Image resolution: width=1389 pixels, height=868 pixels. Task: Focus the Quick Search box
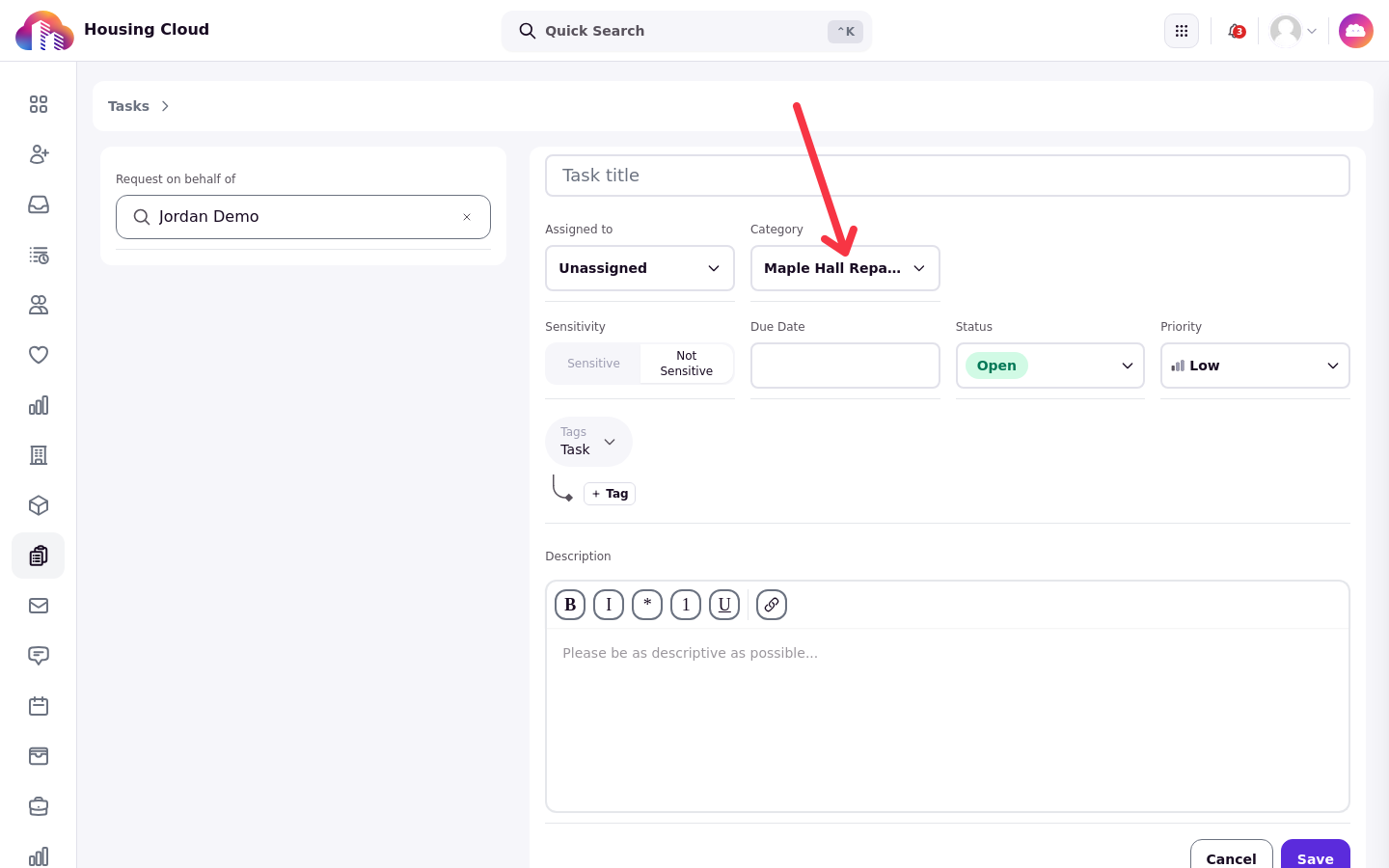pyautogui.click(x=687, y=31)
